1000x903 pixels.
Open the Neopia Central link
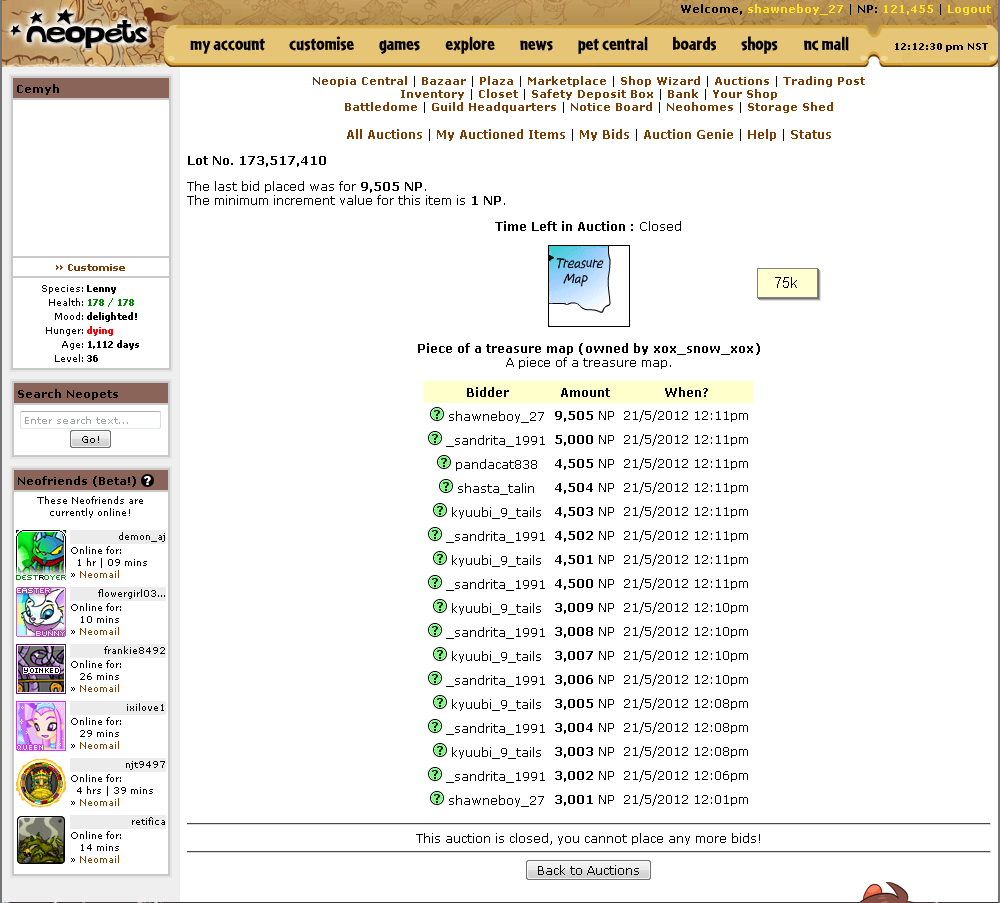coord(360,81)
